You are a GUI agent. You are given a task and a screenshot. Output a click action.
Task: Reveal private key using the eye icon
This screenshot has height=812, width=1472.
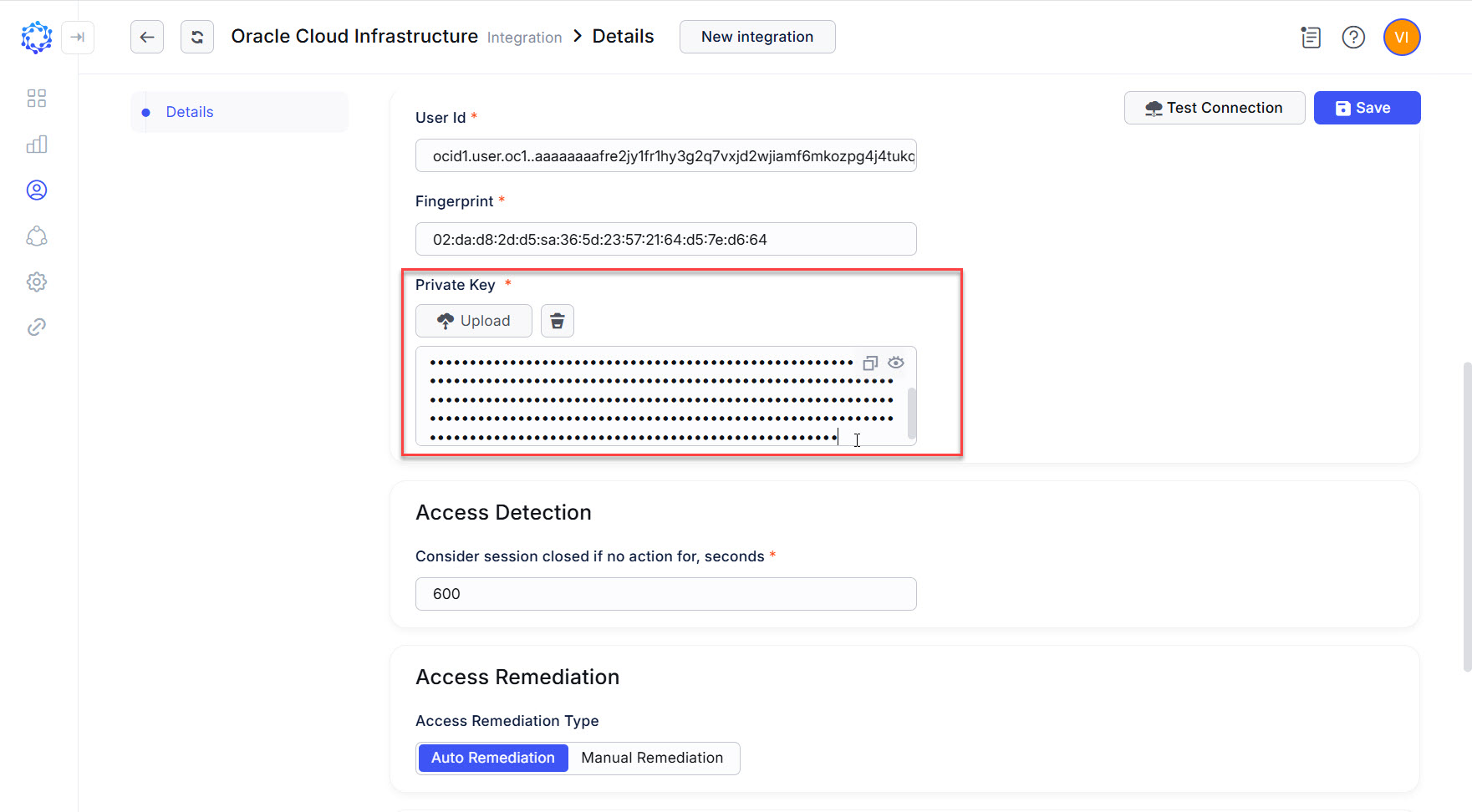tap(896, 363)
